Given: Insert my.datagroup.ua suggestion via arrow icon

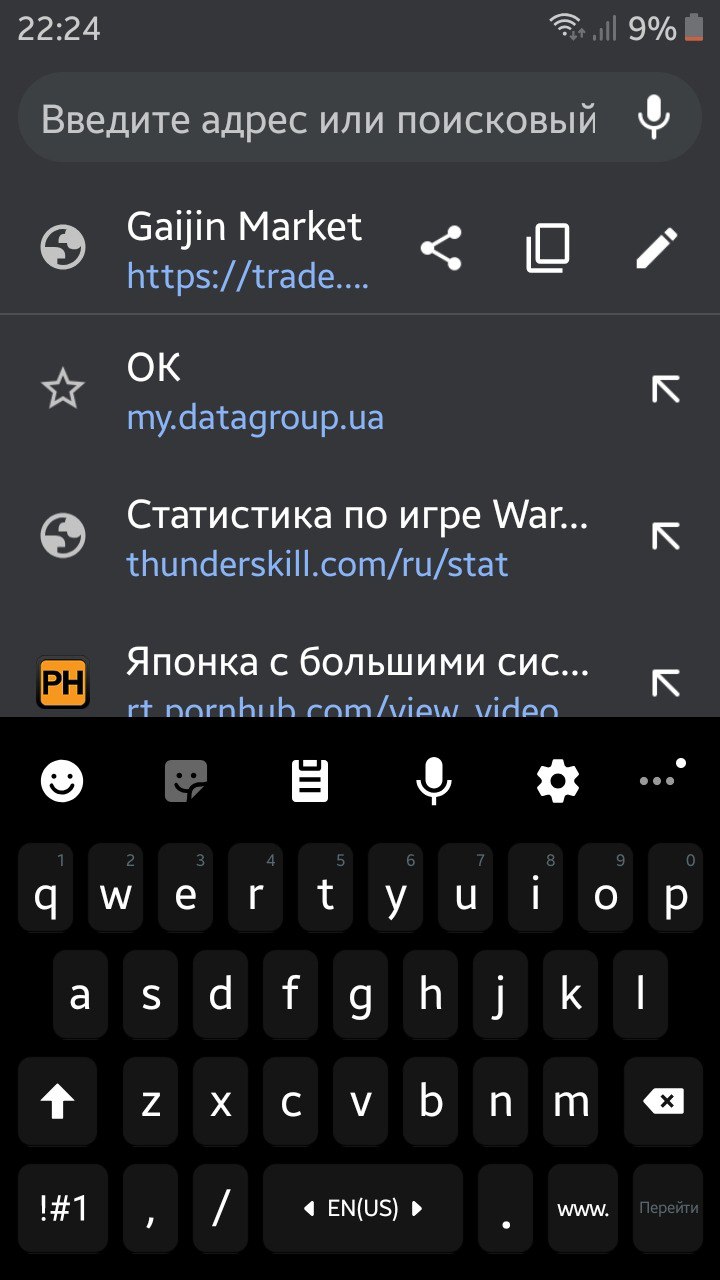Looking at the screenshot, I should point(665,389).
